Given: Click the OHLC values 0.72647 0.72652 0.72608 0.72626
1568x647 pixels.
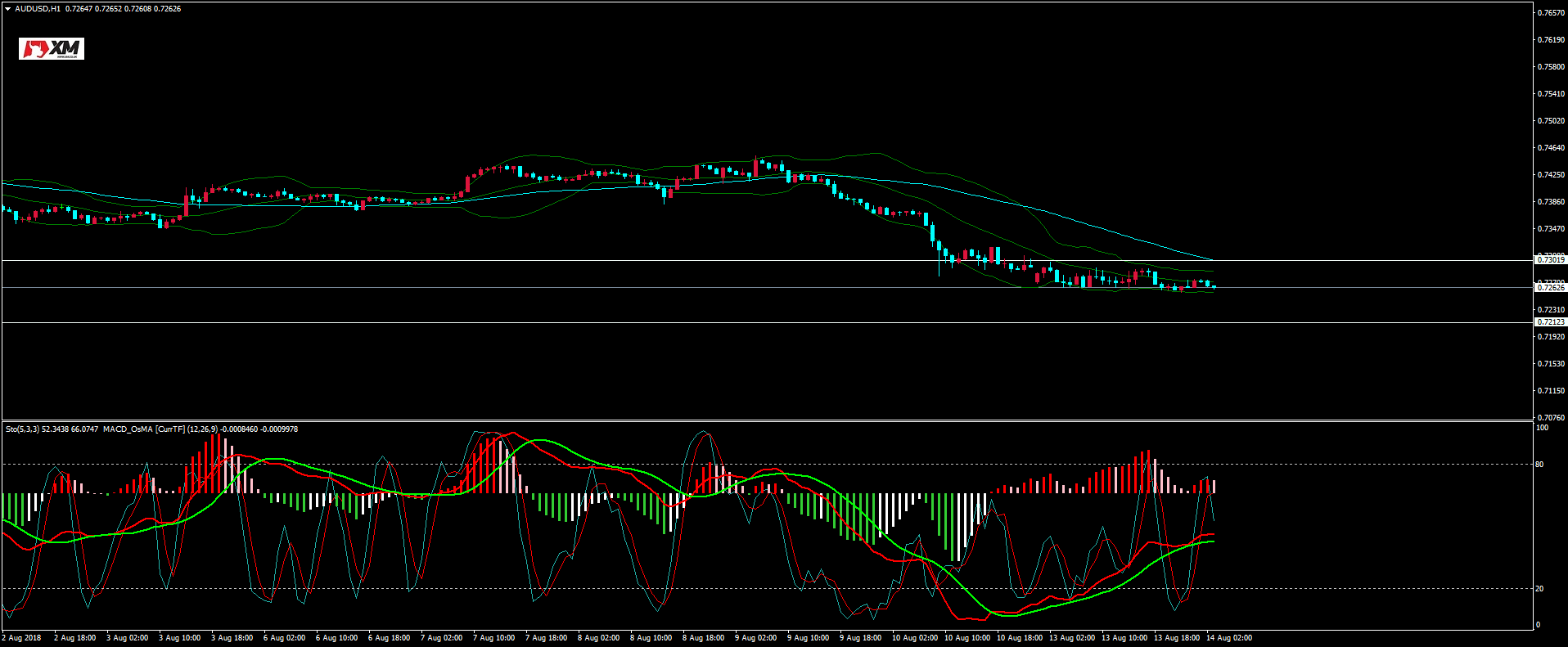Looking at the screenshot, I should 123,9.
